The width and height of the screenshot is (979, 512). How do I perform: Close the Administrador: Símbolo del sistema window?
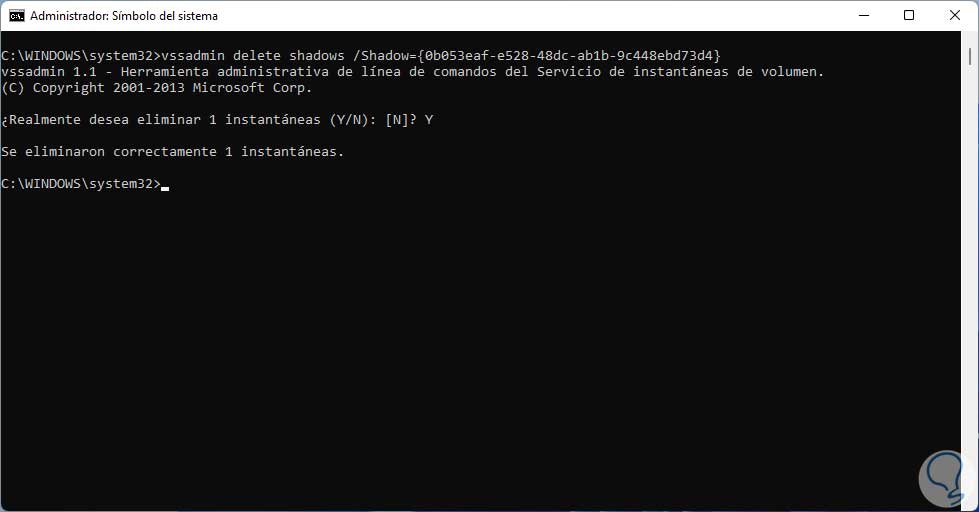coord(955,16)
